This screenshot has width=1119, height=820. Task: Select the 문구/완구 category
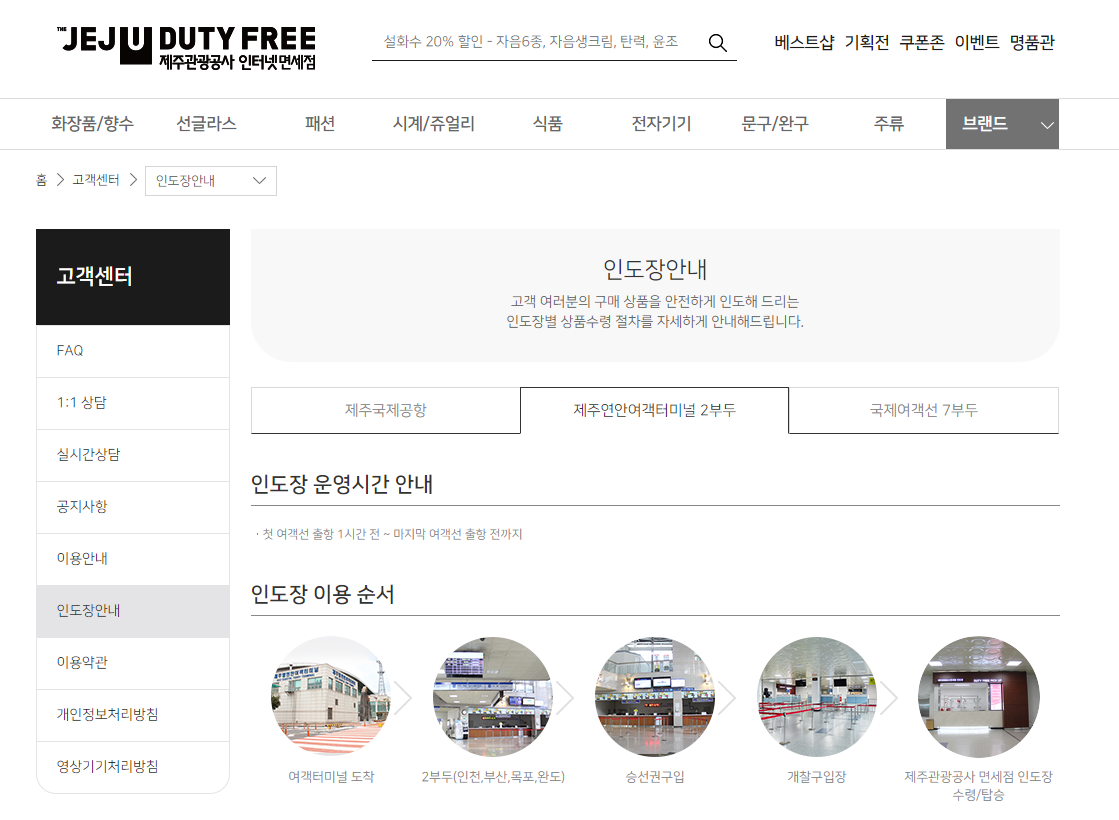click(775, 123)
